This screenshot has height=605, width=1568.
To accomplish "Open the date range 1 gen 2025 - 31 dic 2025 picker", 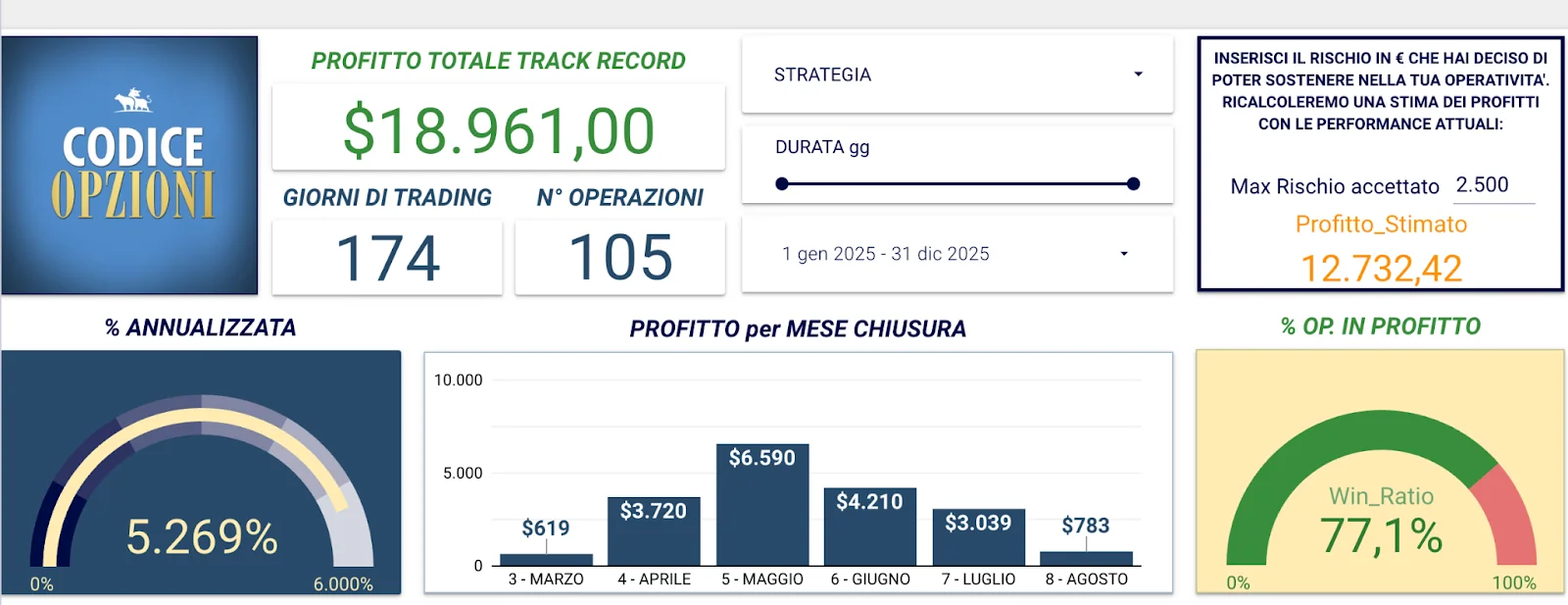I will (x=957, y=254).
